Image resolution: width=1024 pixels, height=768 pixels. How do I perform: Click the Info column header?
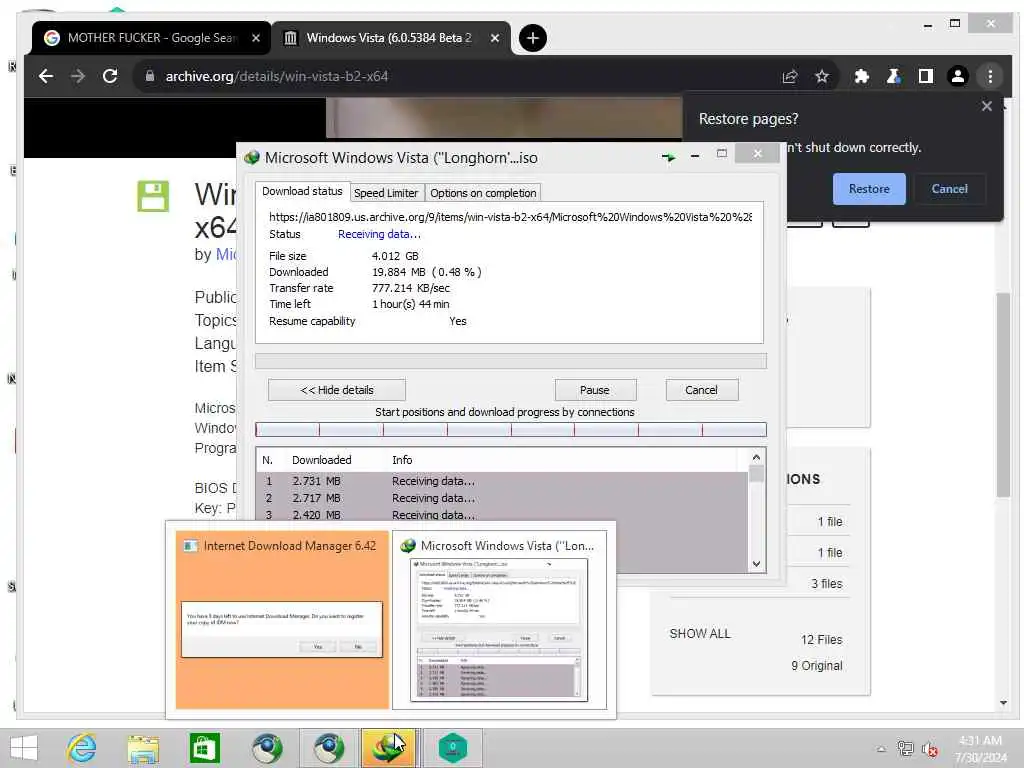(402, 460)
